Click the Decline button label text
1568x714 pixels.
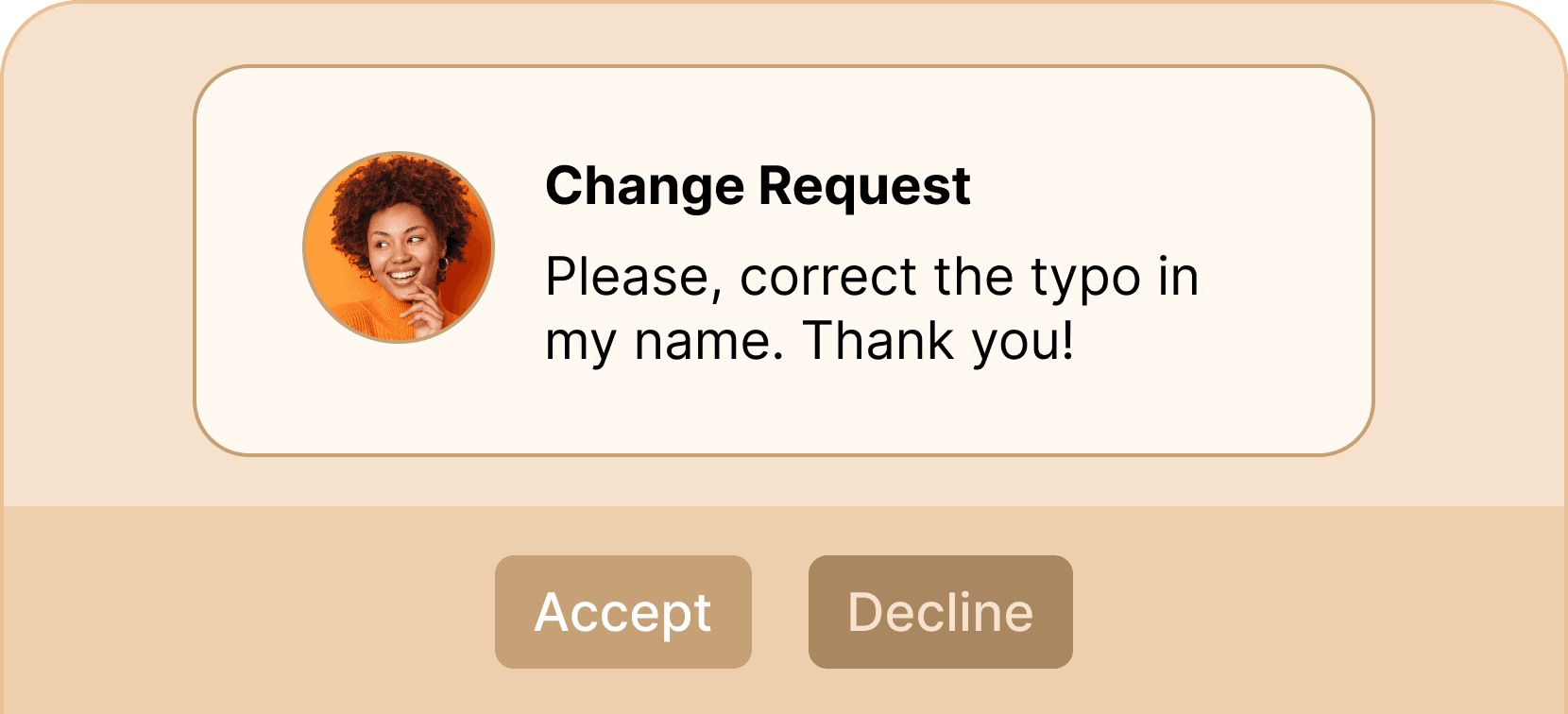pos(940,612)
